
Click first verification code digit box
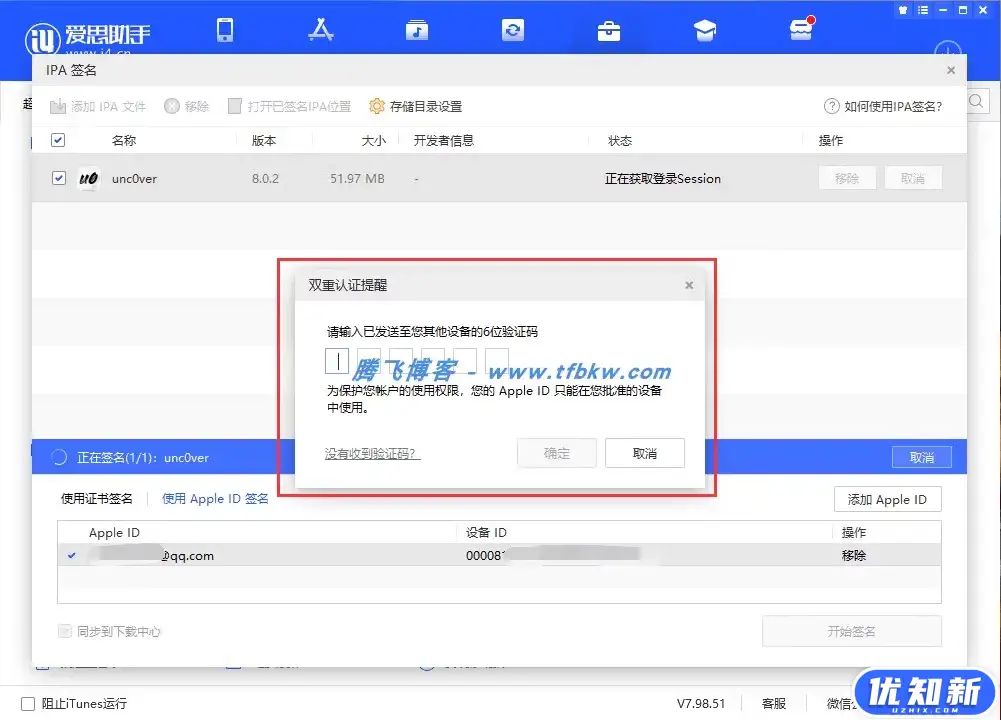337,361
